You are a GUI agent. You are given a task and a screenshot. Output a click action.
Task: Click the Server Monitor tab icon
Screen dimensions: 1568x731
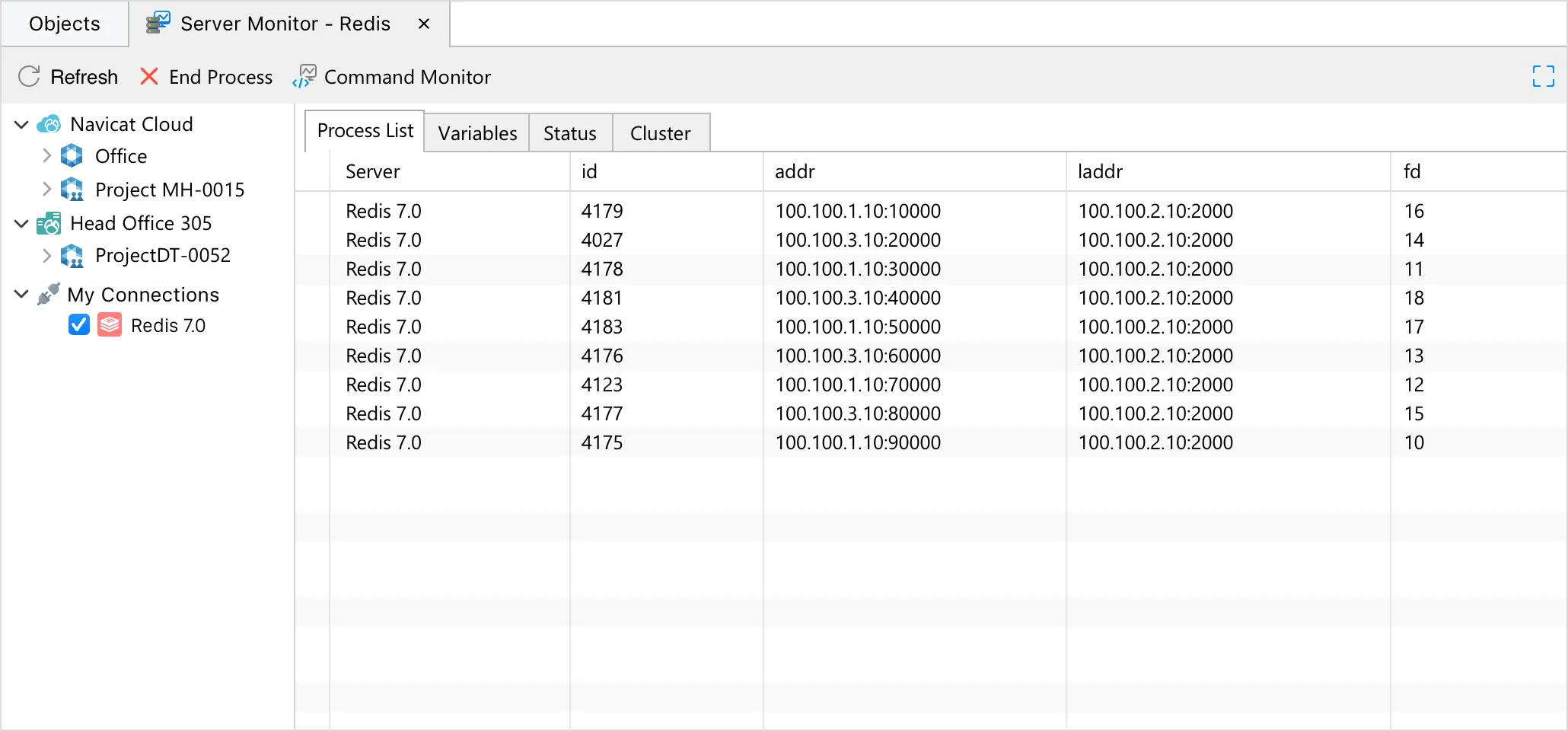point(158,23)
